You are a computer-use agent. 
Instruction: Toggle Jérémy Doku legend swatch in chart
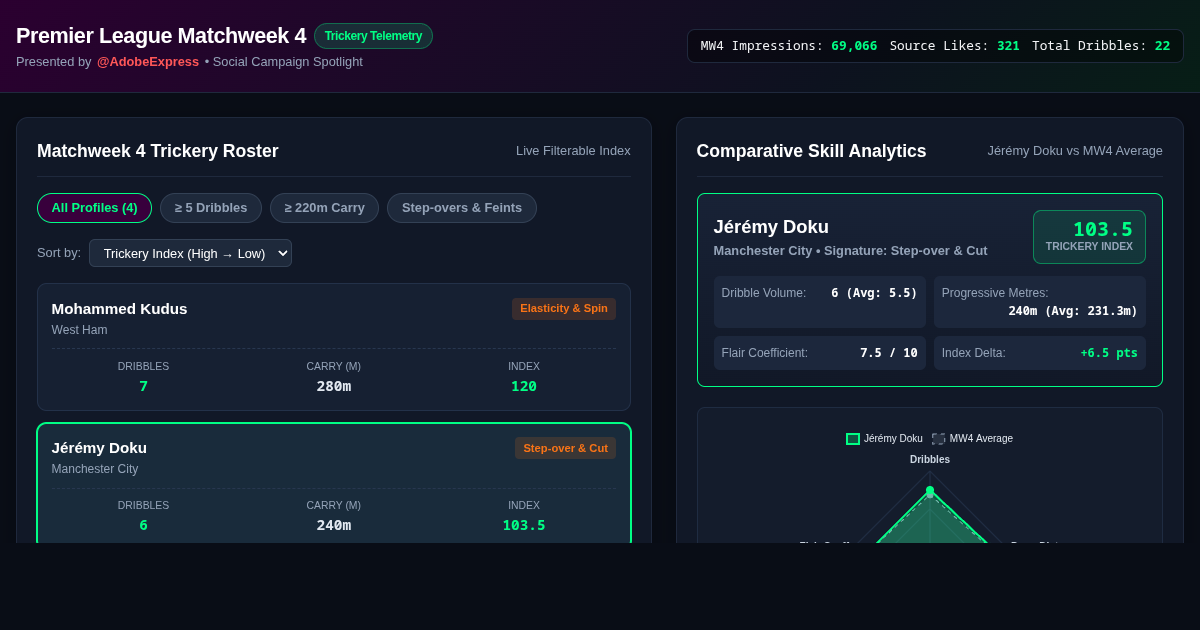coord(853,439)
